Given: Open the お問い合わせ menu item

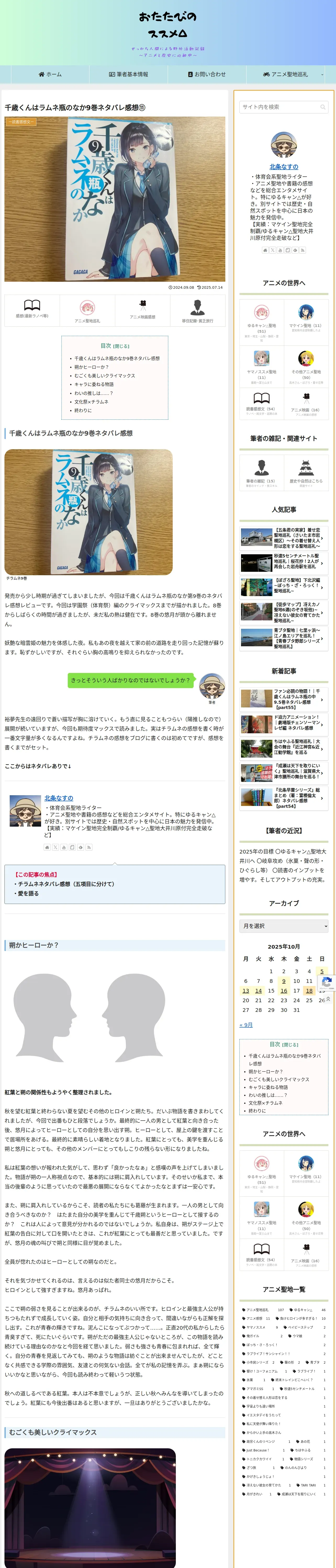Looking at the screenshot, I should coord(207,74).
